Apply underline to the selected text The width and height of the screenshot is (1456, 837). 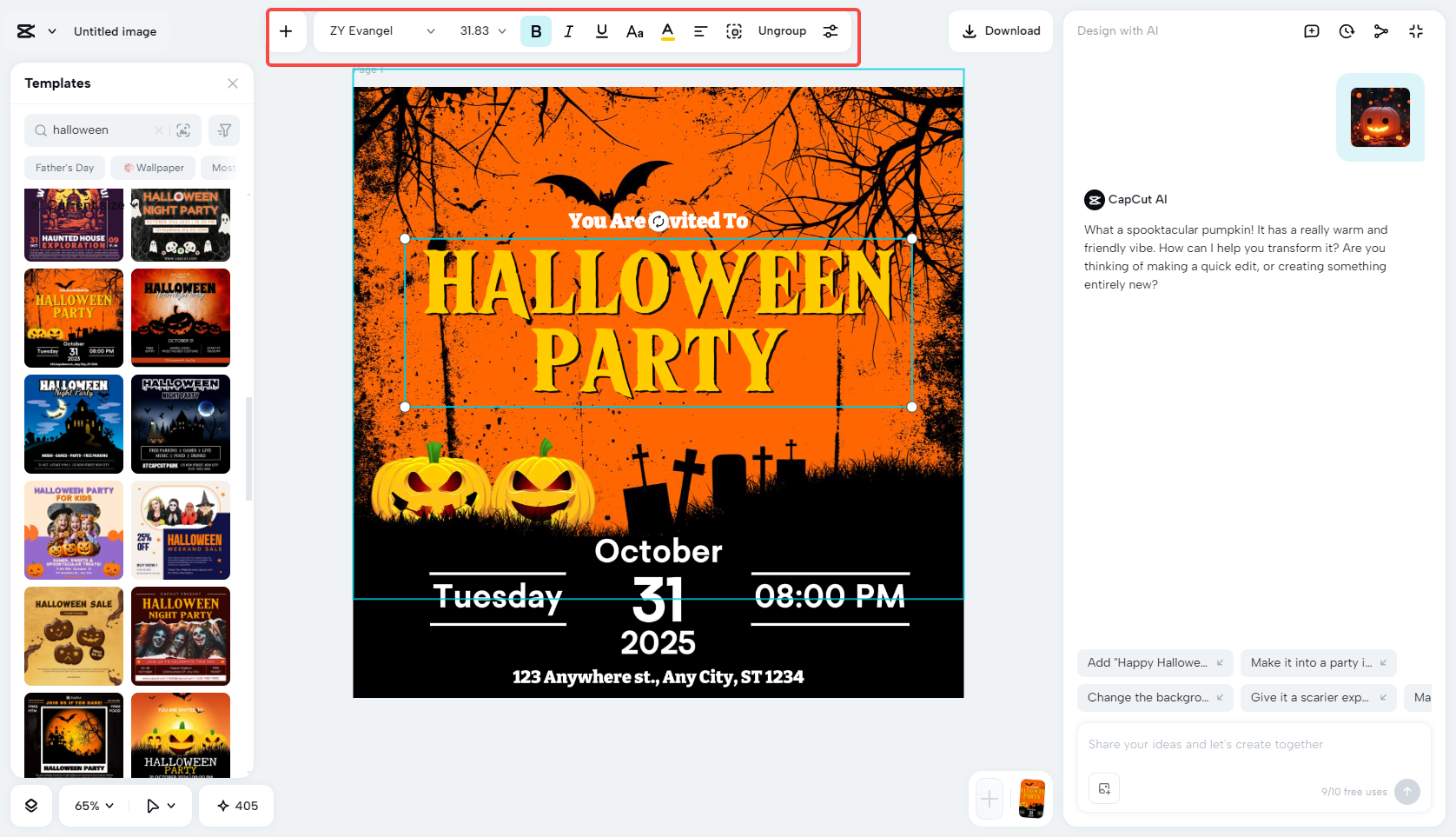pos(601,30)
